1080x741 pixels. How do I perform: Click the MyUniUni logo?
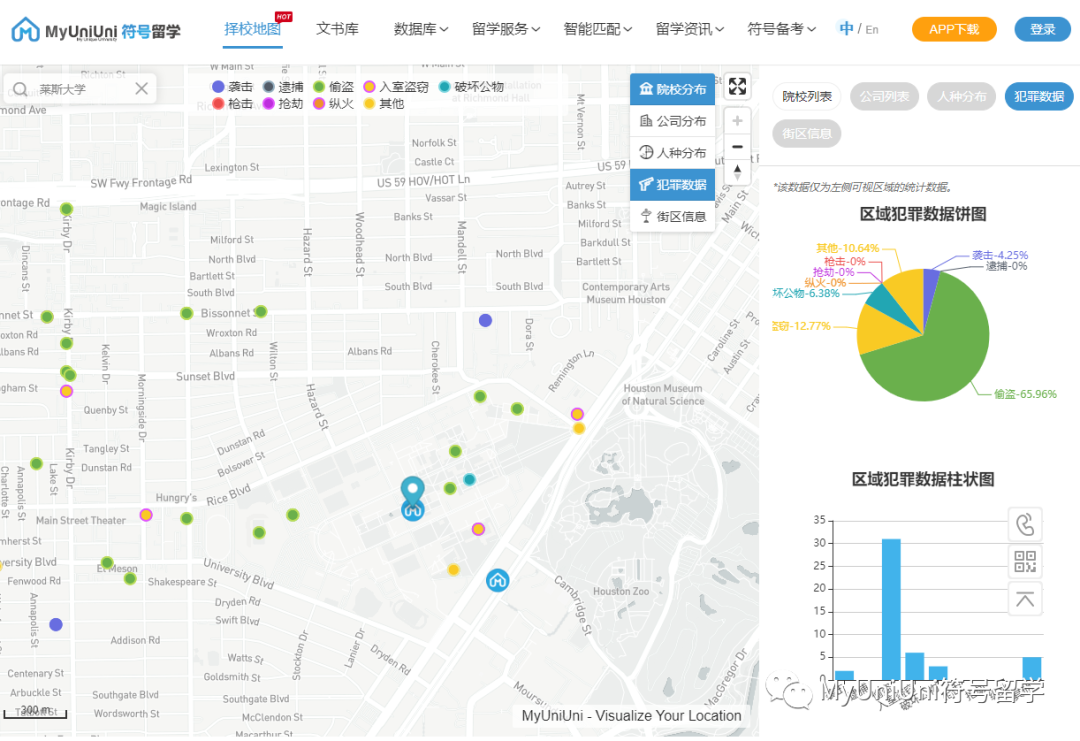(96, 30)
